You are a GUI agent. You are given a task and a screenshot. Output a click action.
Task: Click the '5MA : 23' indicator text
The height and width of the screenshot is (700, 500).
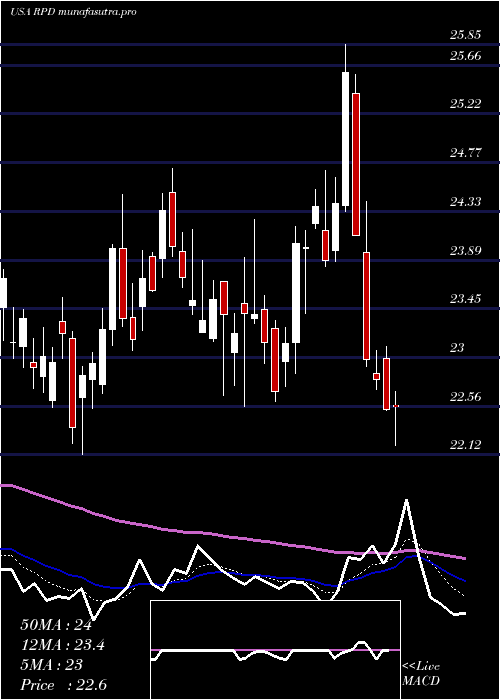pos(51,665)
